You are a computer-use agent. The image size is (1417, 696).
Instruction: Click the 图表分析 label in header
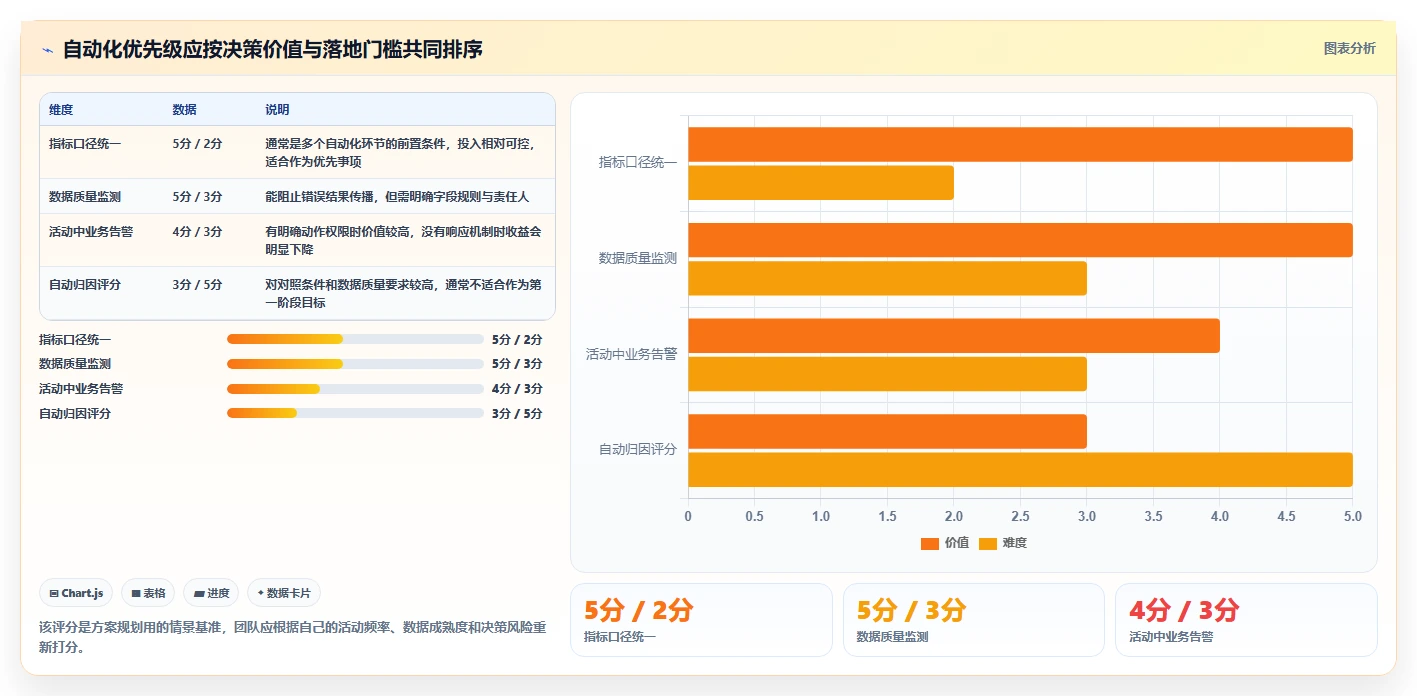click(1349, 48)
